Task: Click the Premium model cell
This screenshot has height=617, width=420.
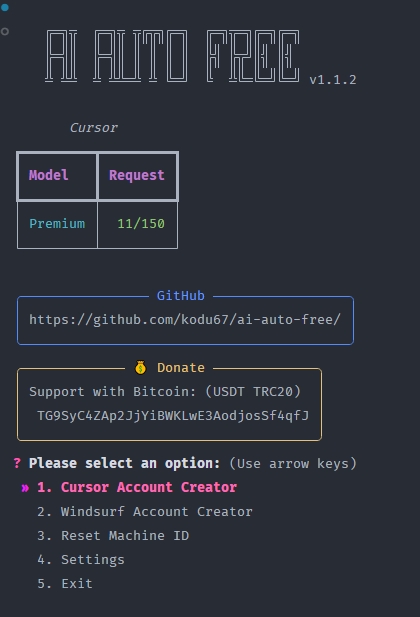Action: coord(57,224)
